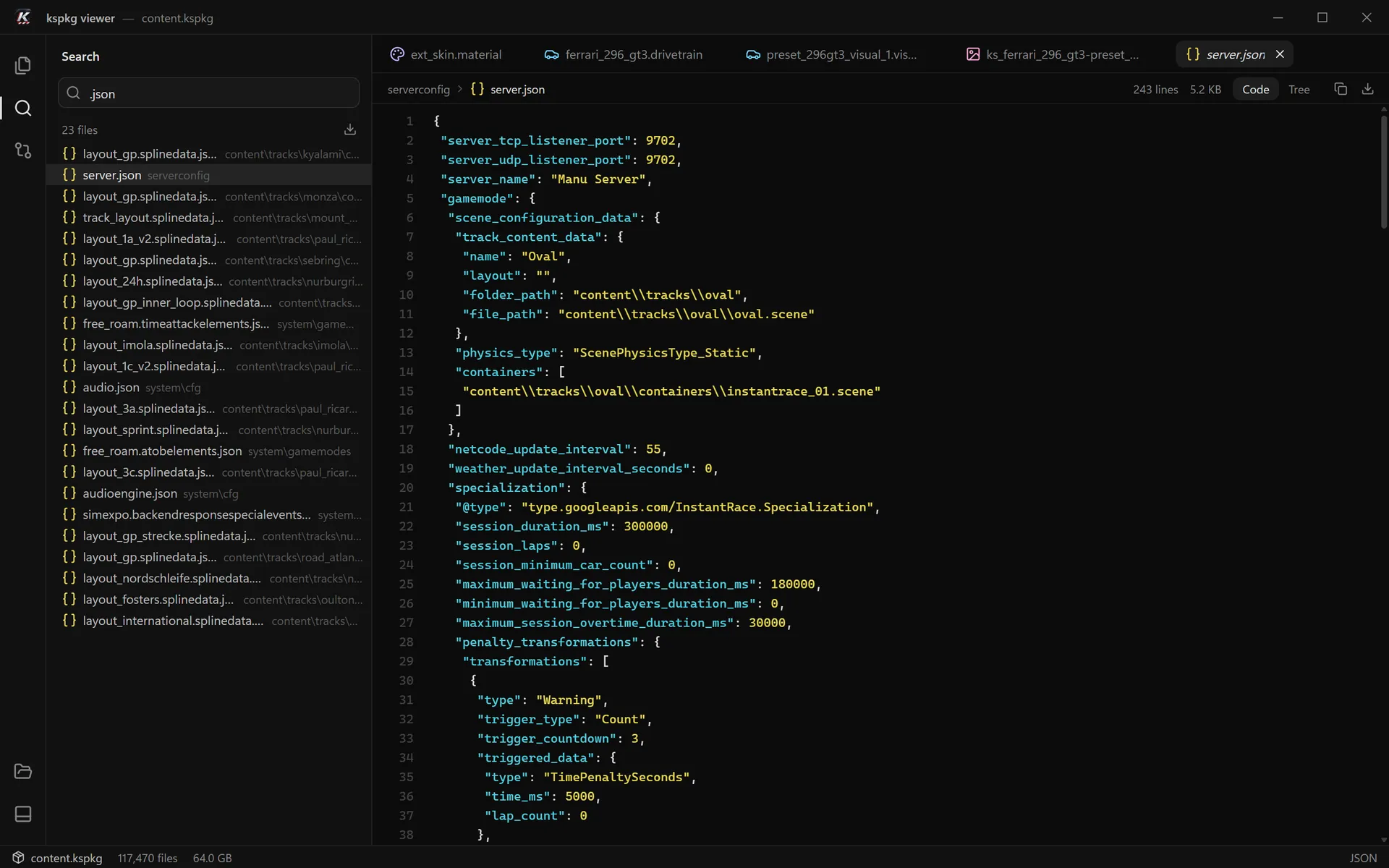This screenshot has height=868, width=1389.
Task: Open the ext_skin.material tab
Action: (x=446, y=54)
